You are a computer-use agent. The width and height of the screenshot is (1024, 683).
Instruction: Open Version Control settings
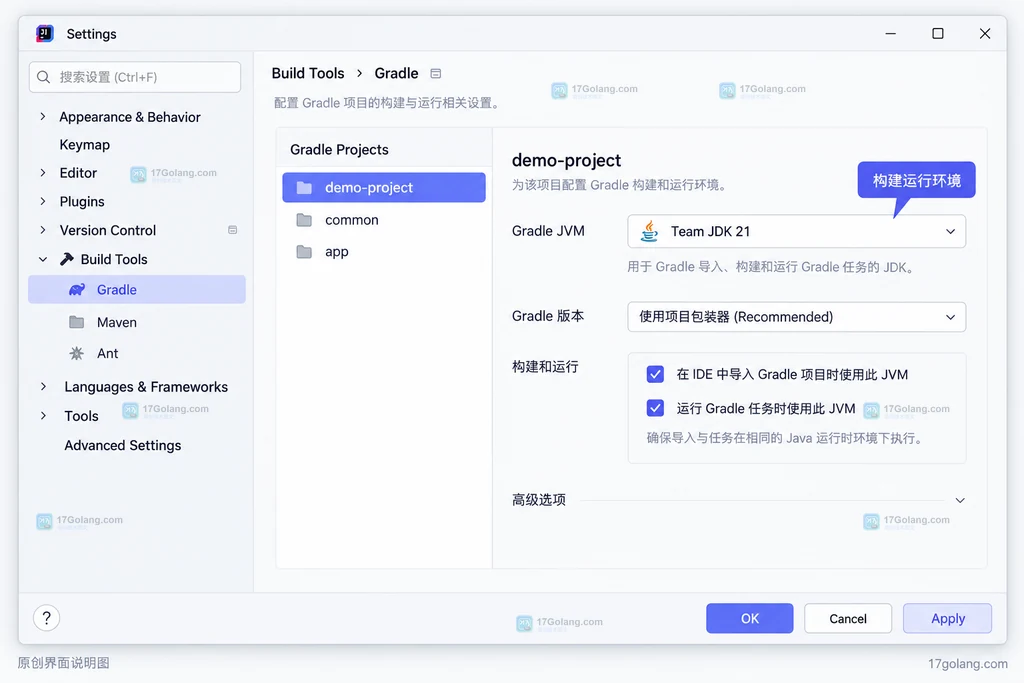click(108, 230)
